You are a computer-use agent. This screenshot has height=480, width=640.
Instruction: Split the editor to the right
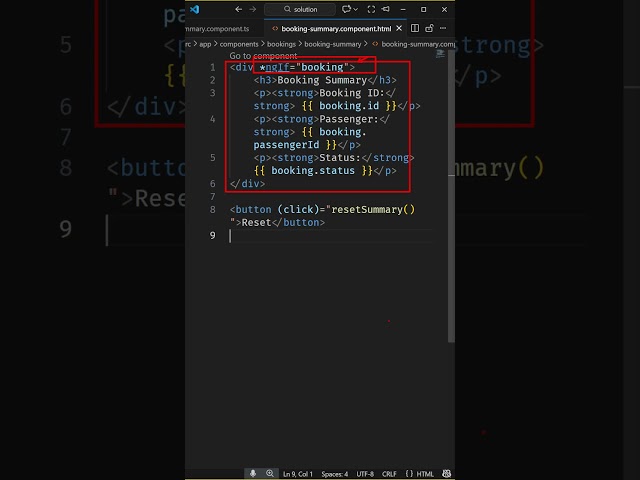415,28
